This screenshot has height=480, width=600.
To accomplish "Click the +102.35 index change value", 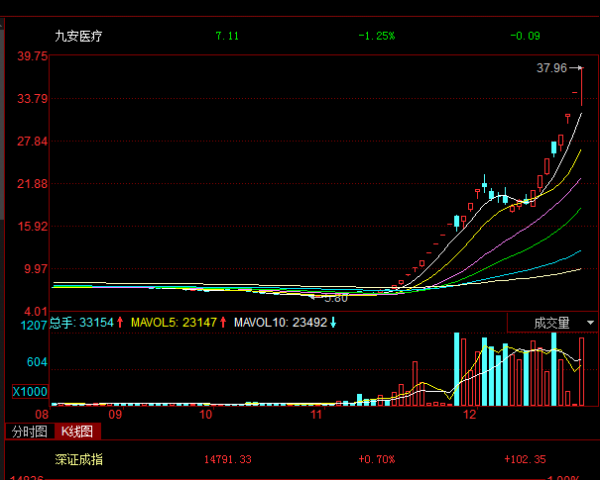I will (x=524, y=459).
